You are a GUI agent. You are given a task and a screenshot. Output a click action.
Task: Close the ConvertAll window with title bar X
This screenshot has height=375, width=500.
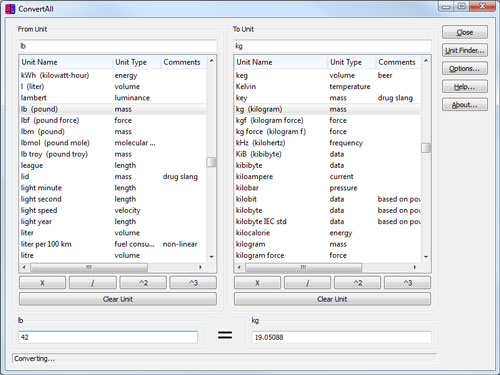coord(482,6)
